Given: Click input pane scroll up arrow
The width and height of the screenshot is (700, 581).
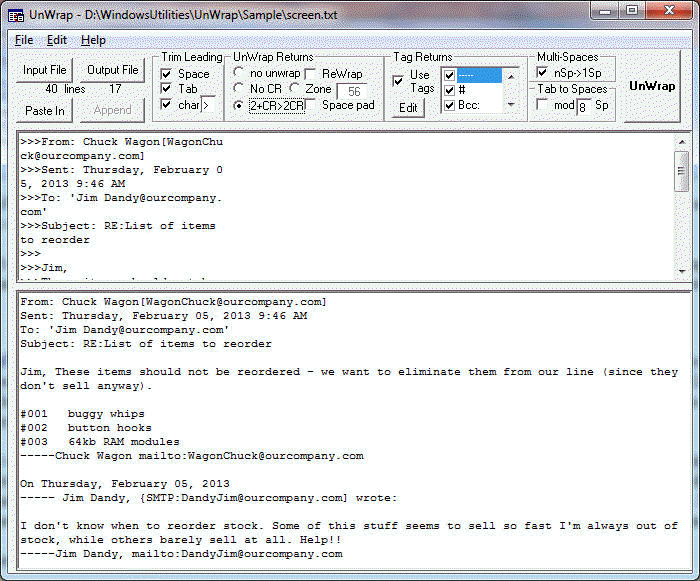Looking at the screenshot, I should 682,142.
